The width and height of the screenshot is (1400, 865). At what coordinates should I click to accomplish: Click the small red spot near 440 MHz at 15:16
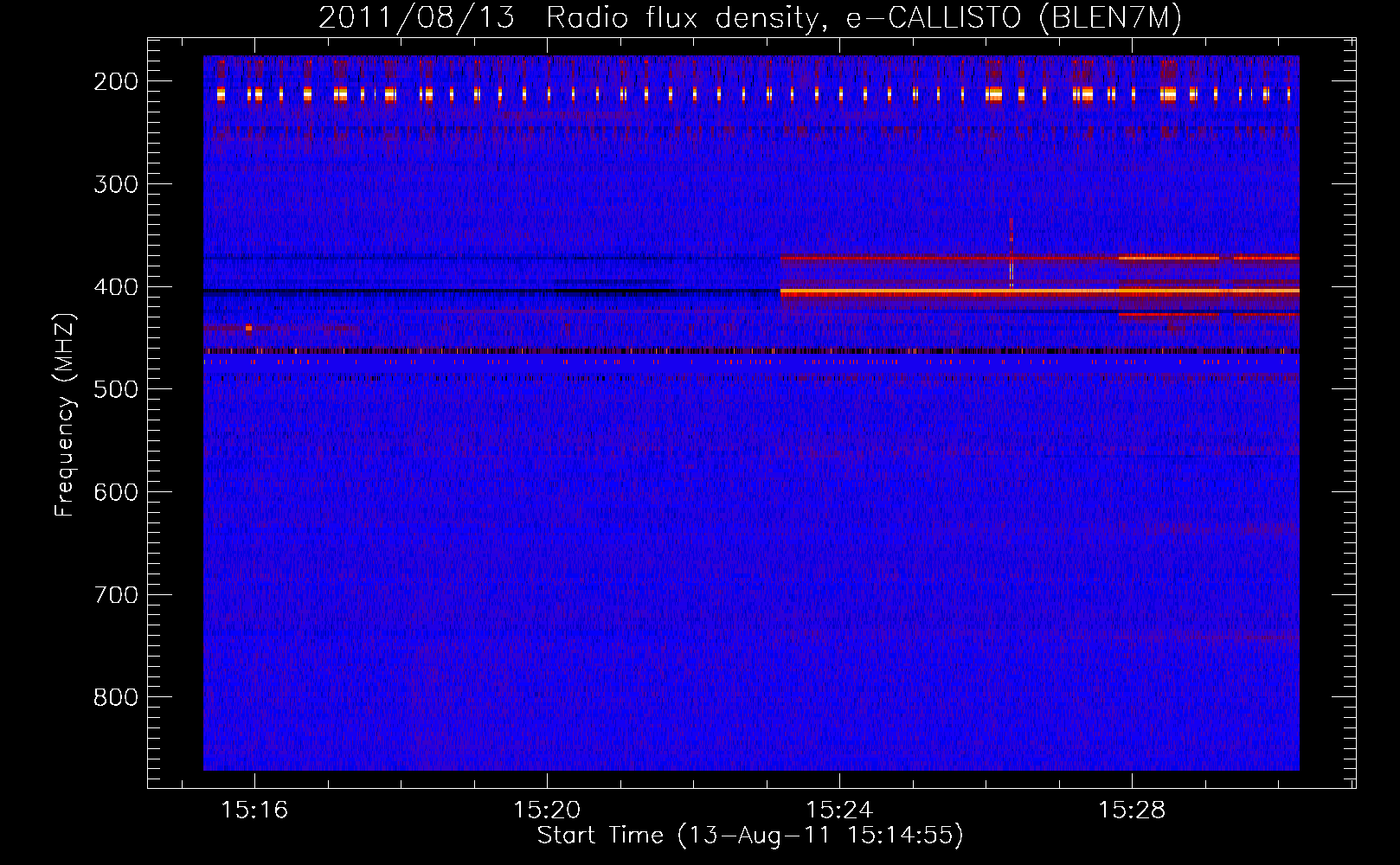click(x=248, y=328)
